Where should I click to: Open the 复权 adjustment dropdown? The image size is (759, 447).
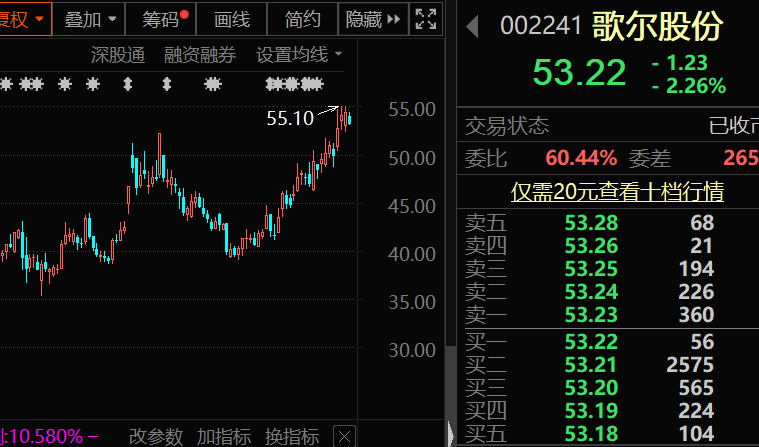tap(24, 19)
